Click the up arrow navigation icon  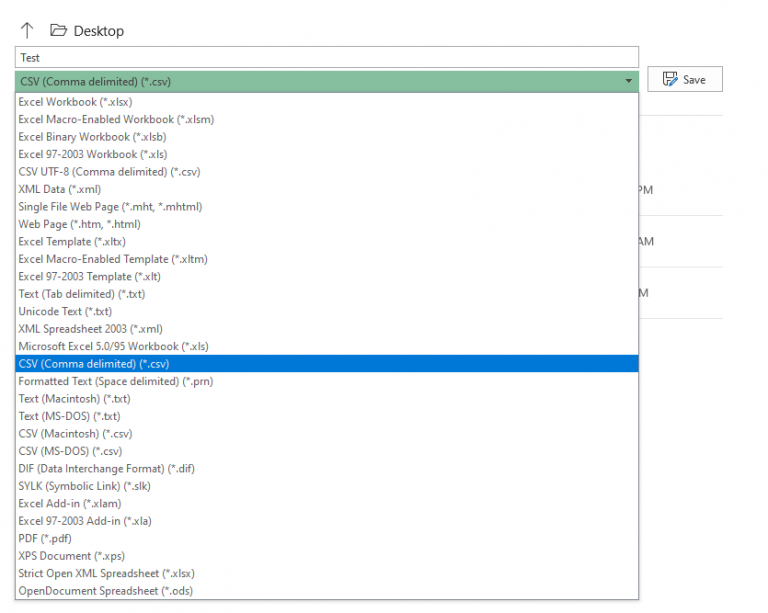click(x=27, y=30)
